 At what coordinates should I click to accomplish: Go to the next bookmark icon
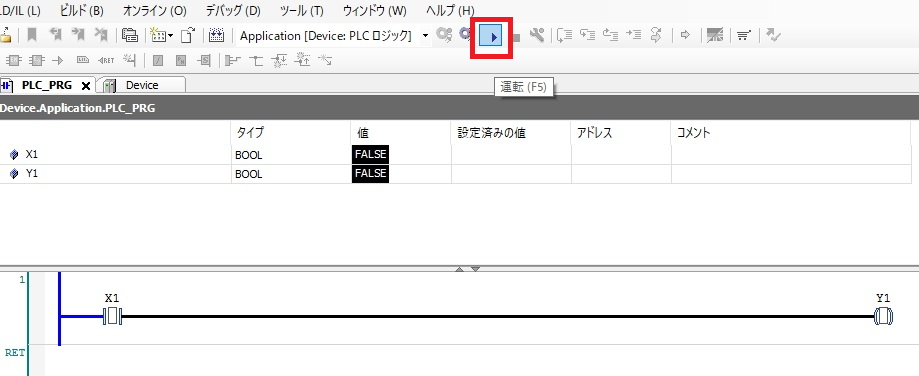[x=78, y=36]
